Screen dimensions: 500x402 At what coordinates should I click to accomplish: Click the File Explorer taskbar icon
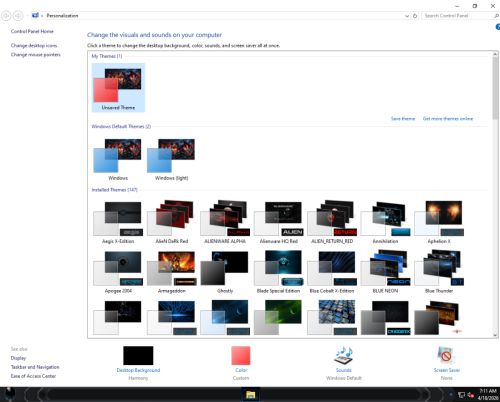[x=250, y=395]
